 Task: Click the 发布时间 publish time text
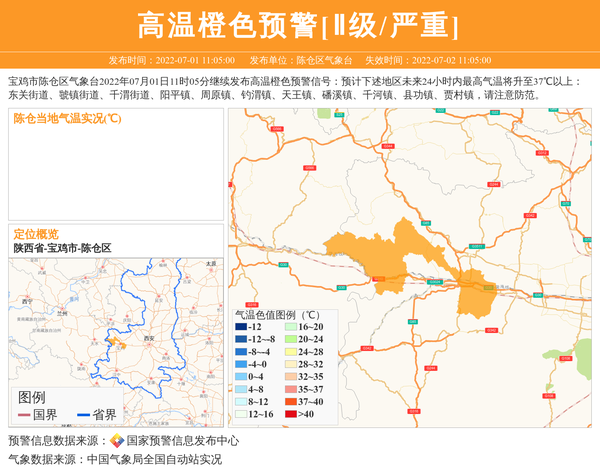click(x=171, y=60)
